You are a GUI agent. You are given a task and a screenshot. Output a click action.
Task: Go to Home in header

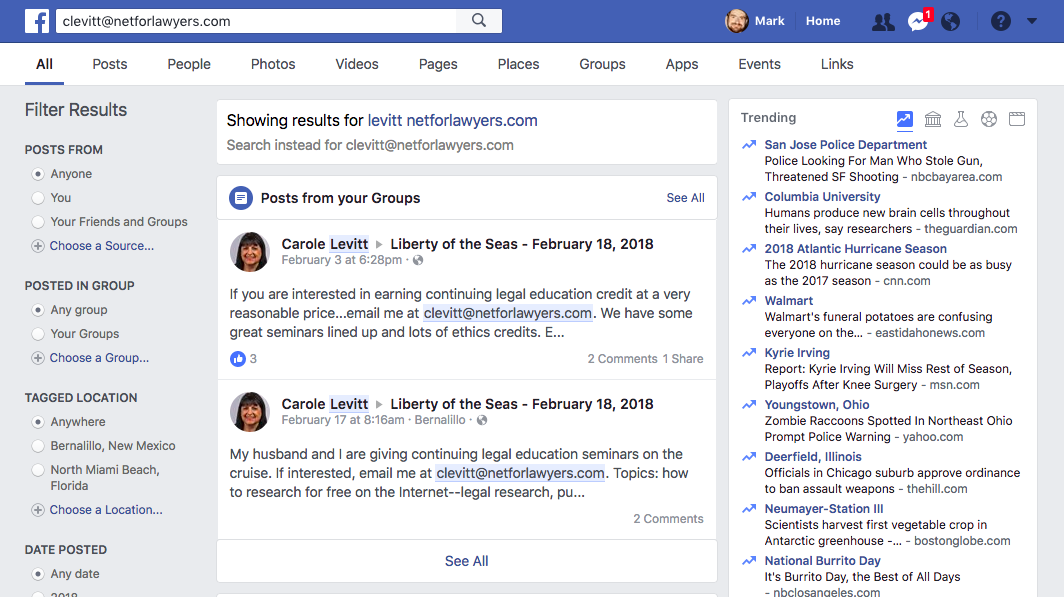pos(823,21)
